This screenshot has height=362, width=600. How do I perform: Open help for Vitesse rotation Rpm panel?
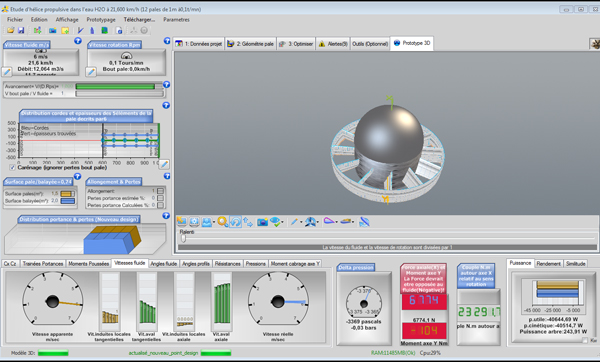coord(167,41)
